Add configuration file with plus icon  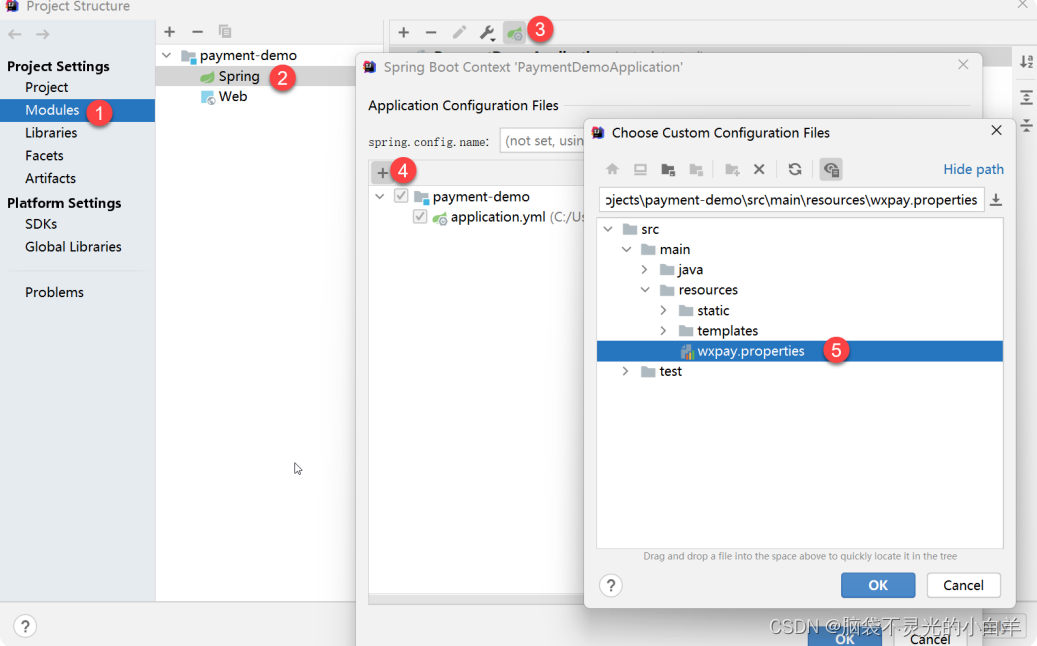[382, 173]
